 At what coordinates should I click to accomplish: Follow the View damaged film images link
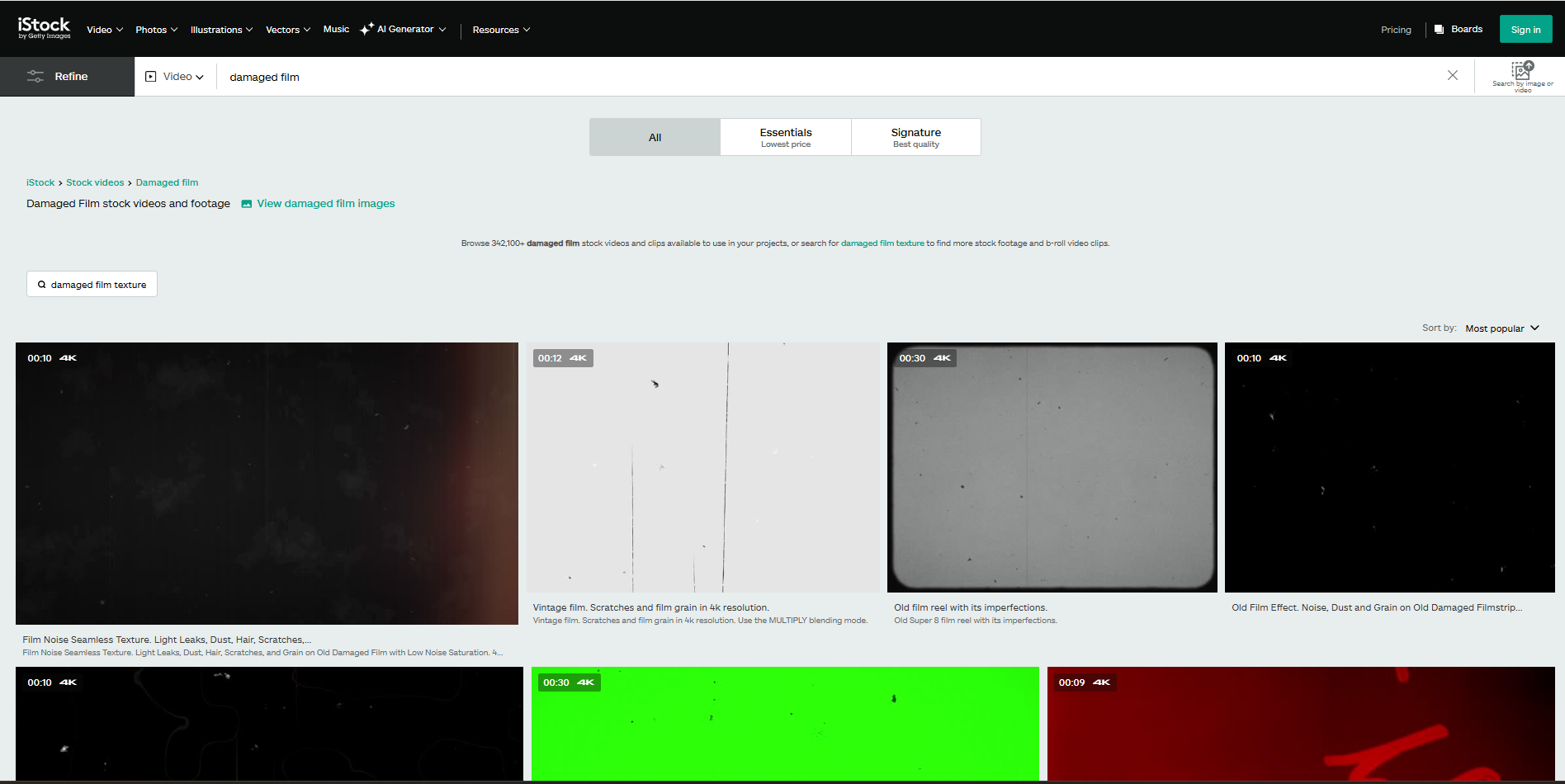(x=326, y=203)
